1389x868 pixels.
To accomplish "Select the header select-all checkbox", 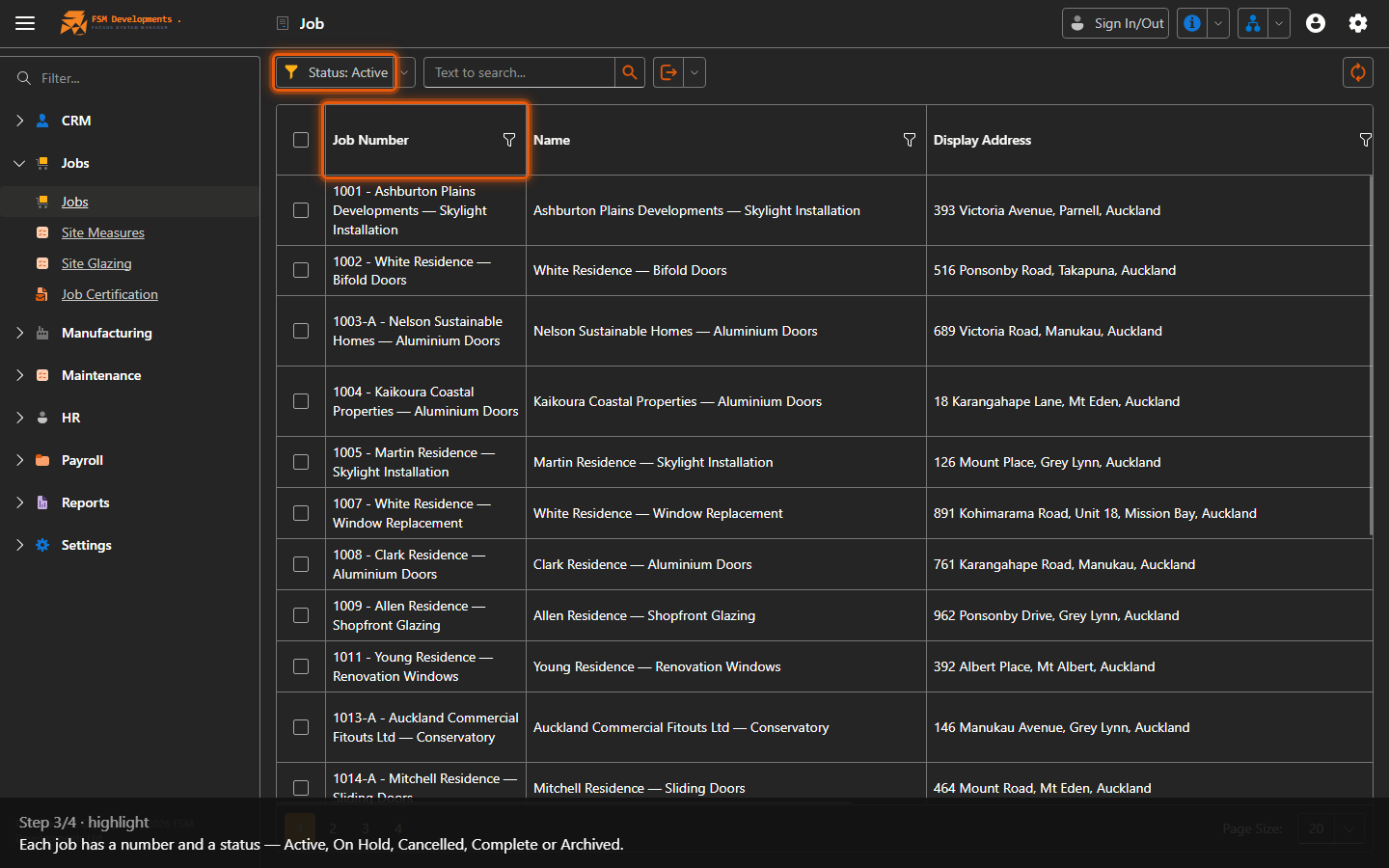I will point(301,140).
